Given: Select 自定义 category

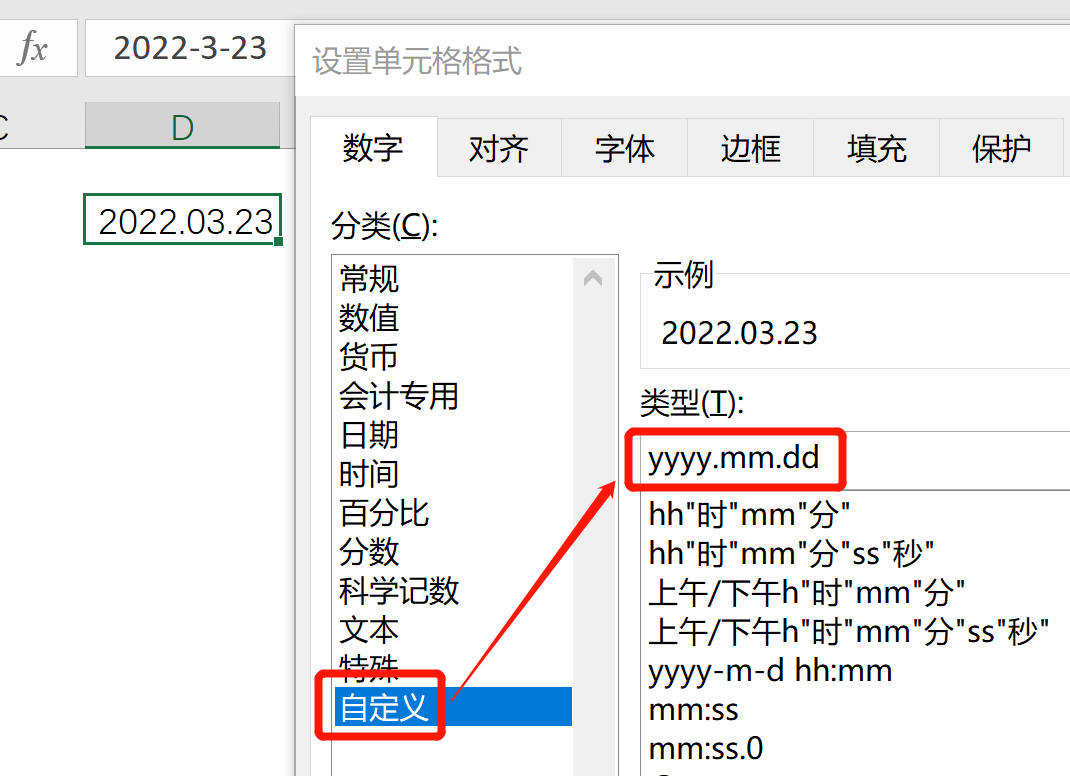Looking at the screenshot, I should 453,706.
